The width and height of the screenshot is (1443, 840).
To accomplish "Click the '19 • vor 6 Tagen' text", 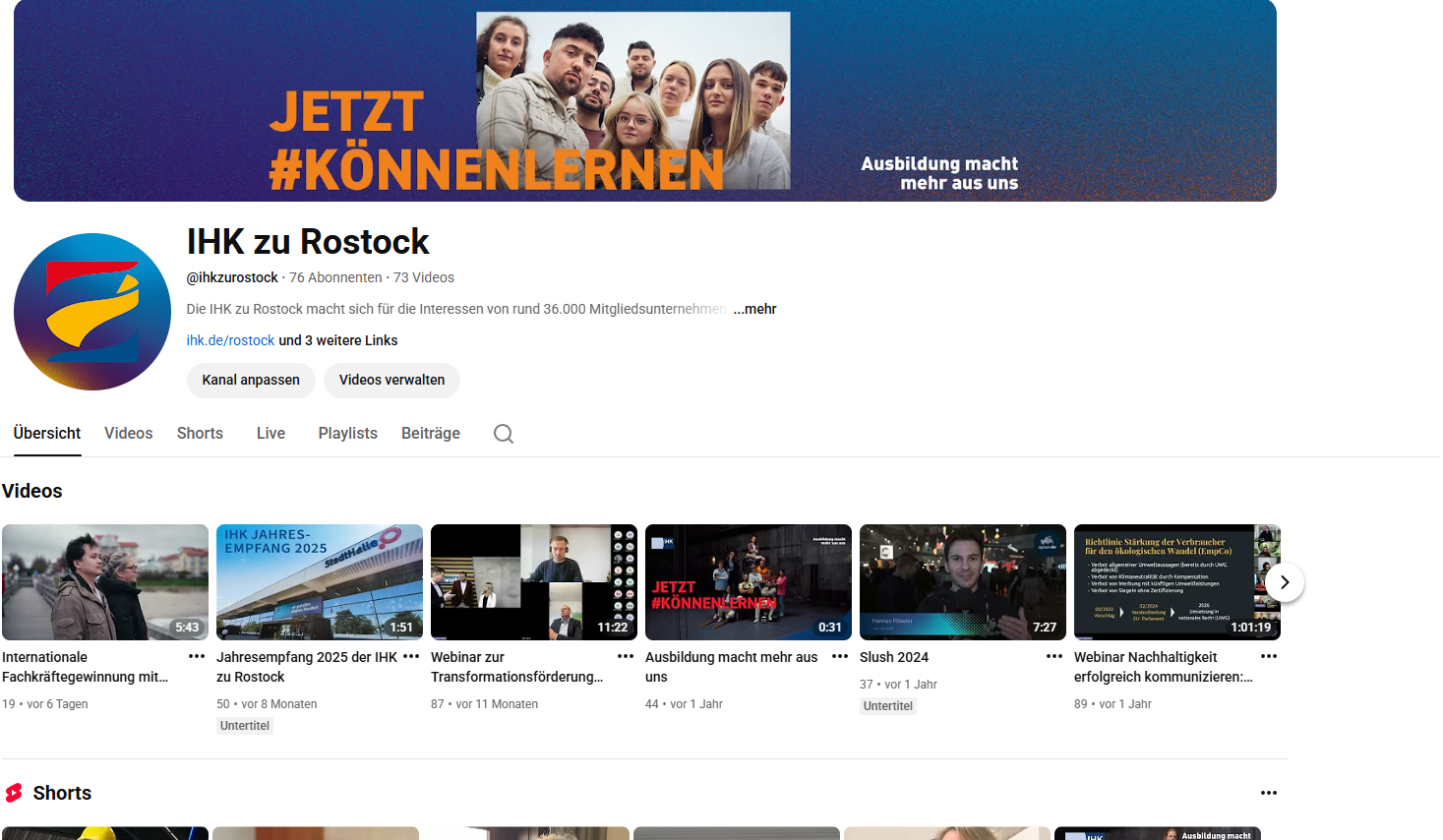I will click(45, 704).
